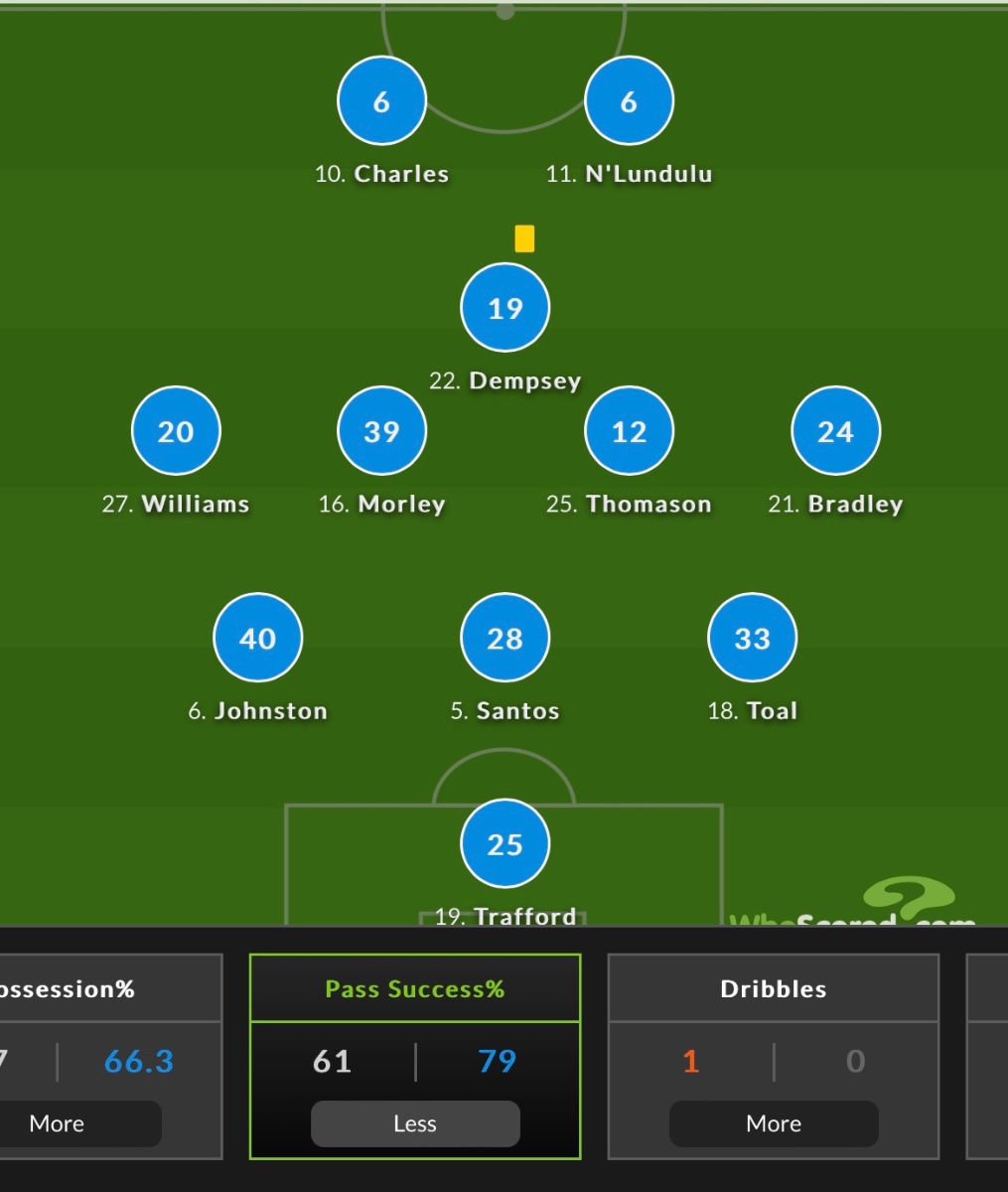The width and height of the screenshot is (1008, 1192).
Task: Click N'Lundulu's player circle
Action: pos(629,101)
